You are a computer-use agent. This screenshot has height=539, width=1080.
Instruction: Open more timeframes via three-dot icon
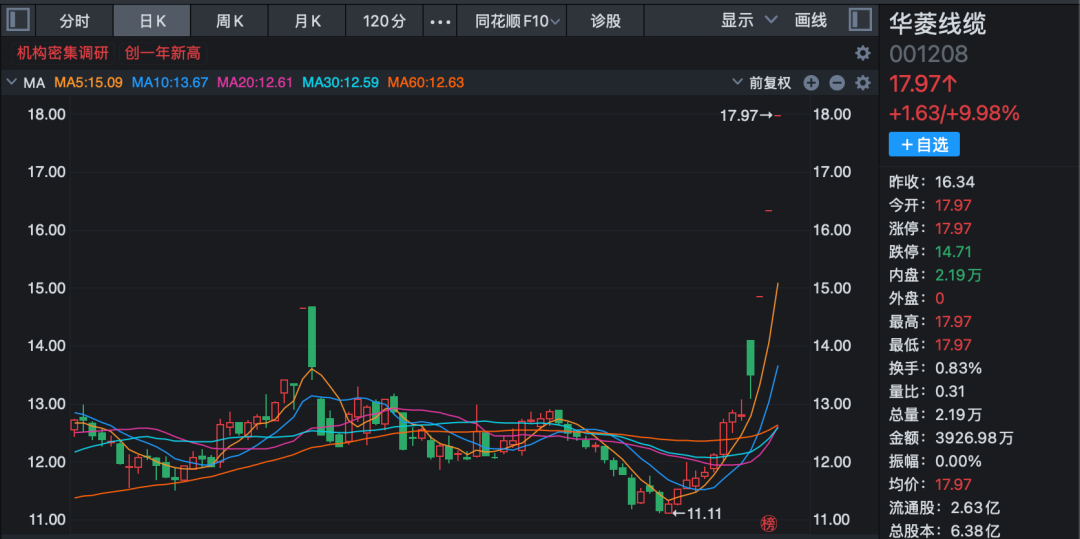pyautogui.click(x=440, y=20)
